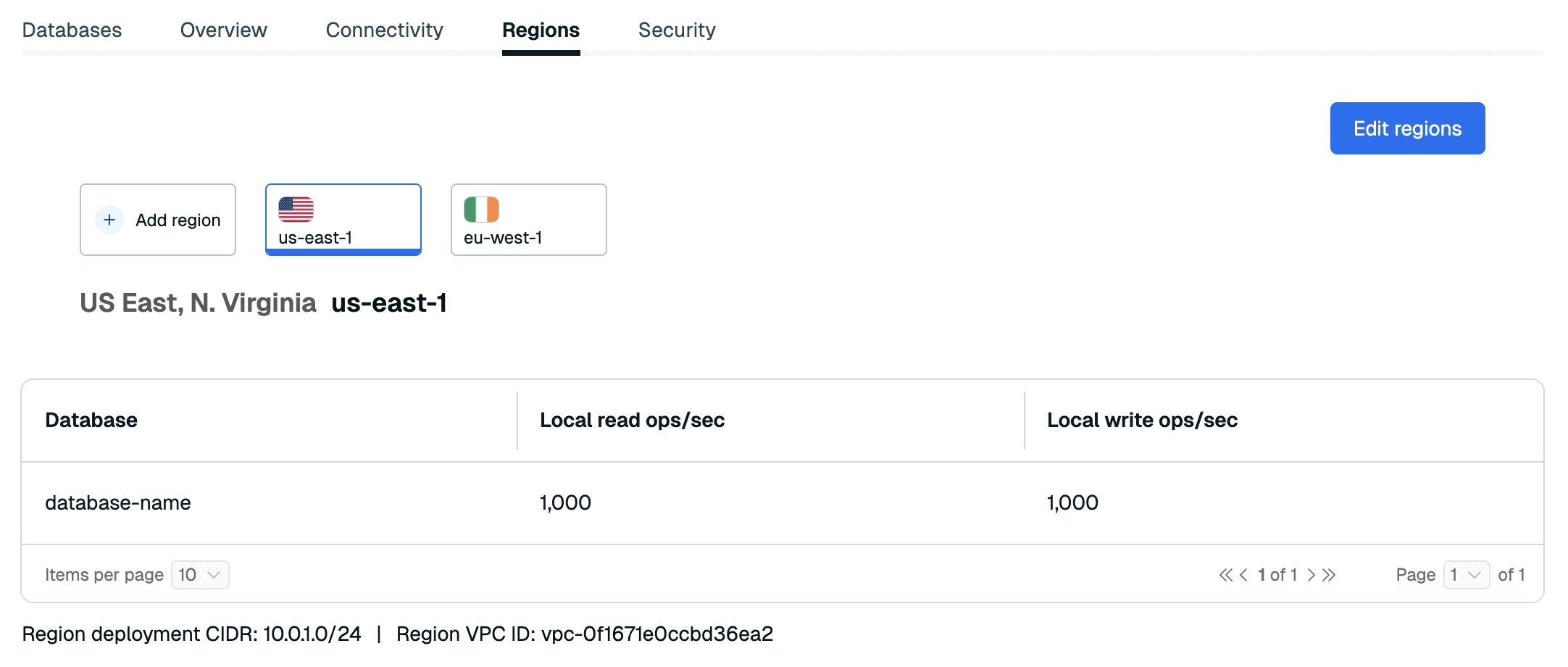Click next page chevron icon

coord(1311,575)
